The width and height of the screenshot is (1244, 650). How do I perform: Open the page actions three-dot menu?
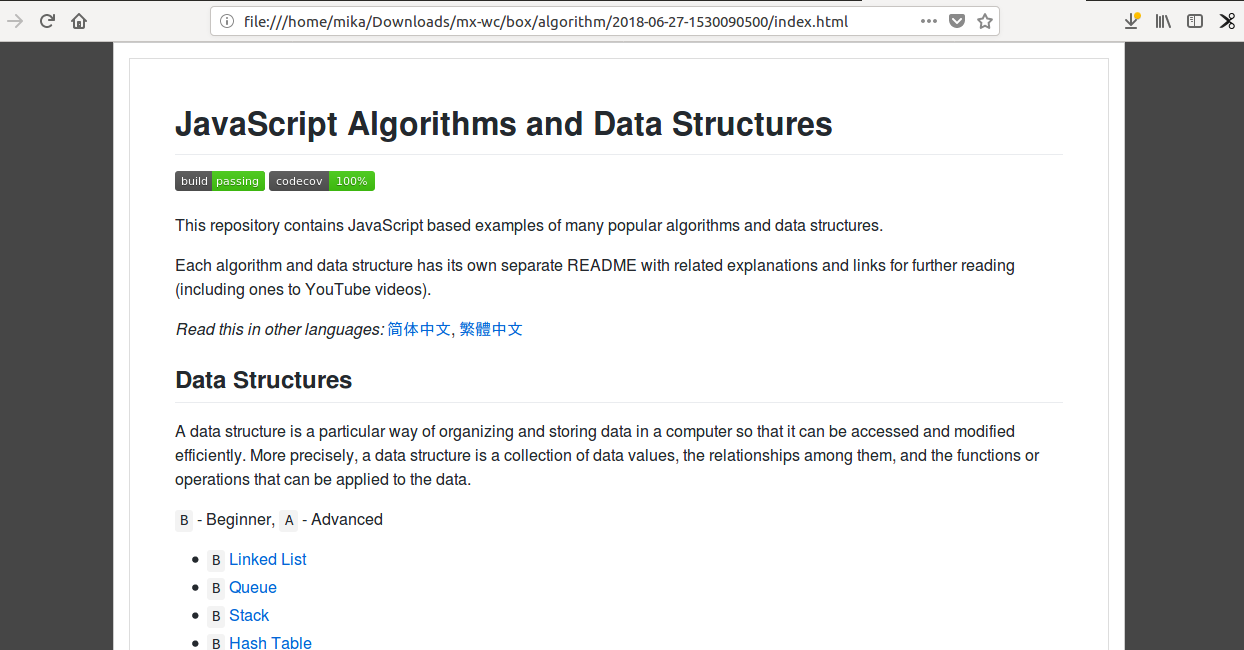tap(929, 21)
